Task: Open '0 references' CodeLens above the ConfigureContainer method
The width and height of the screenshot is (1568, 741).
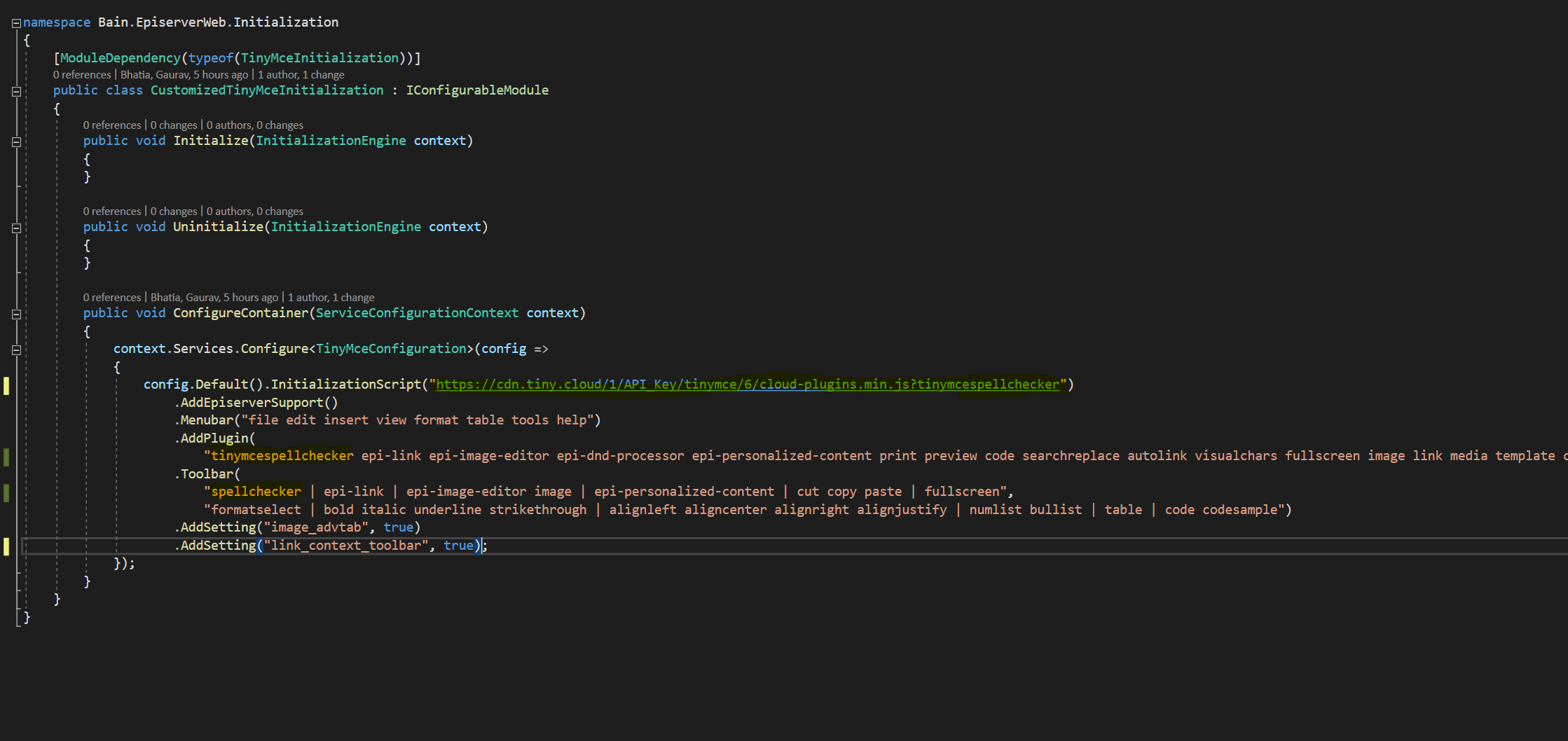Action: coord(112,298)
